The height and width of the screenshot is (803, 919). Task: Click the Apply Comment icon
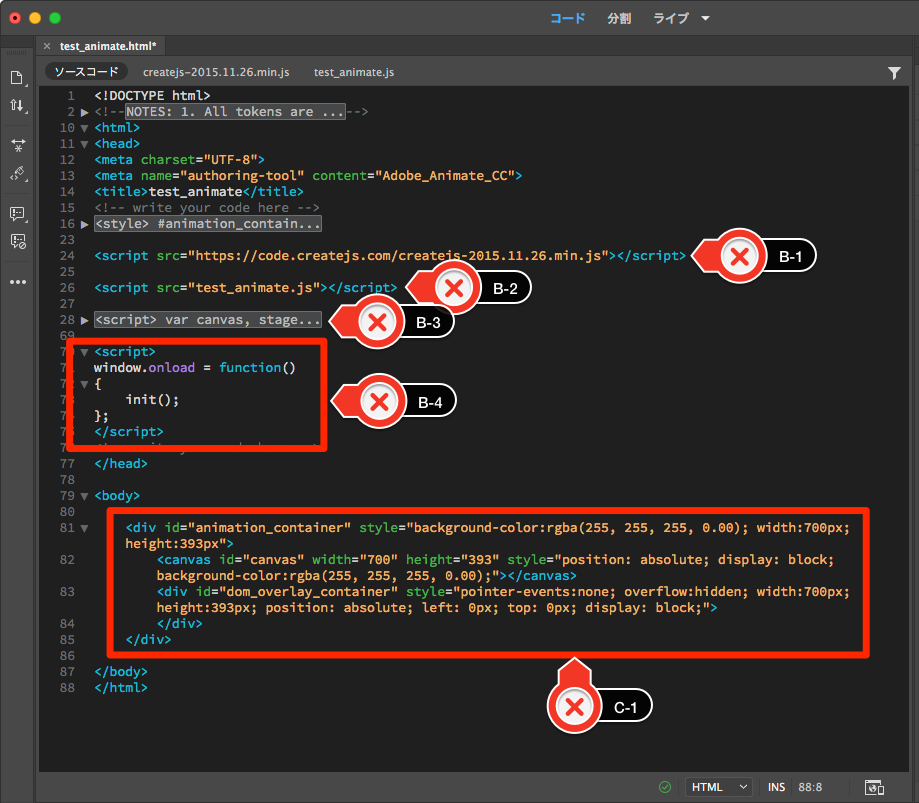(17, 214)
